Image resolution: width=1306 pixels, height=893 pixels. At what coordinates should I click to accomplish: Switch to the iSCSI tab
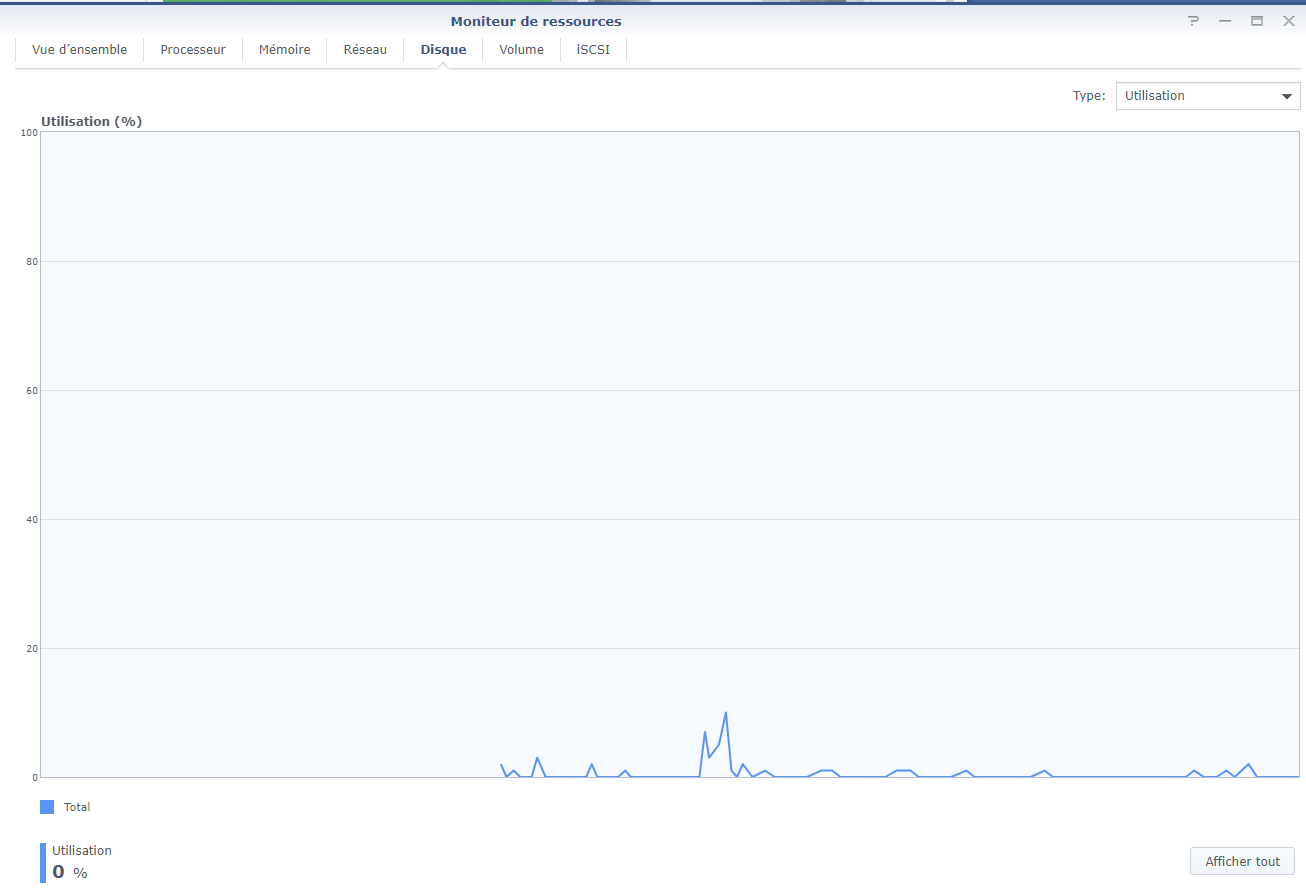(x=593, y=50)
